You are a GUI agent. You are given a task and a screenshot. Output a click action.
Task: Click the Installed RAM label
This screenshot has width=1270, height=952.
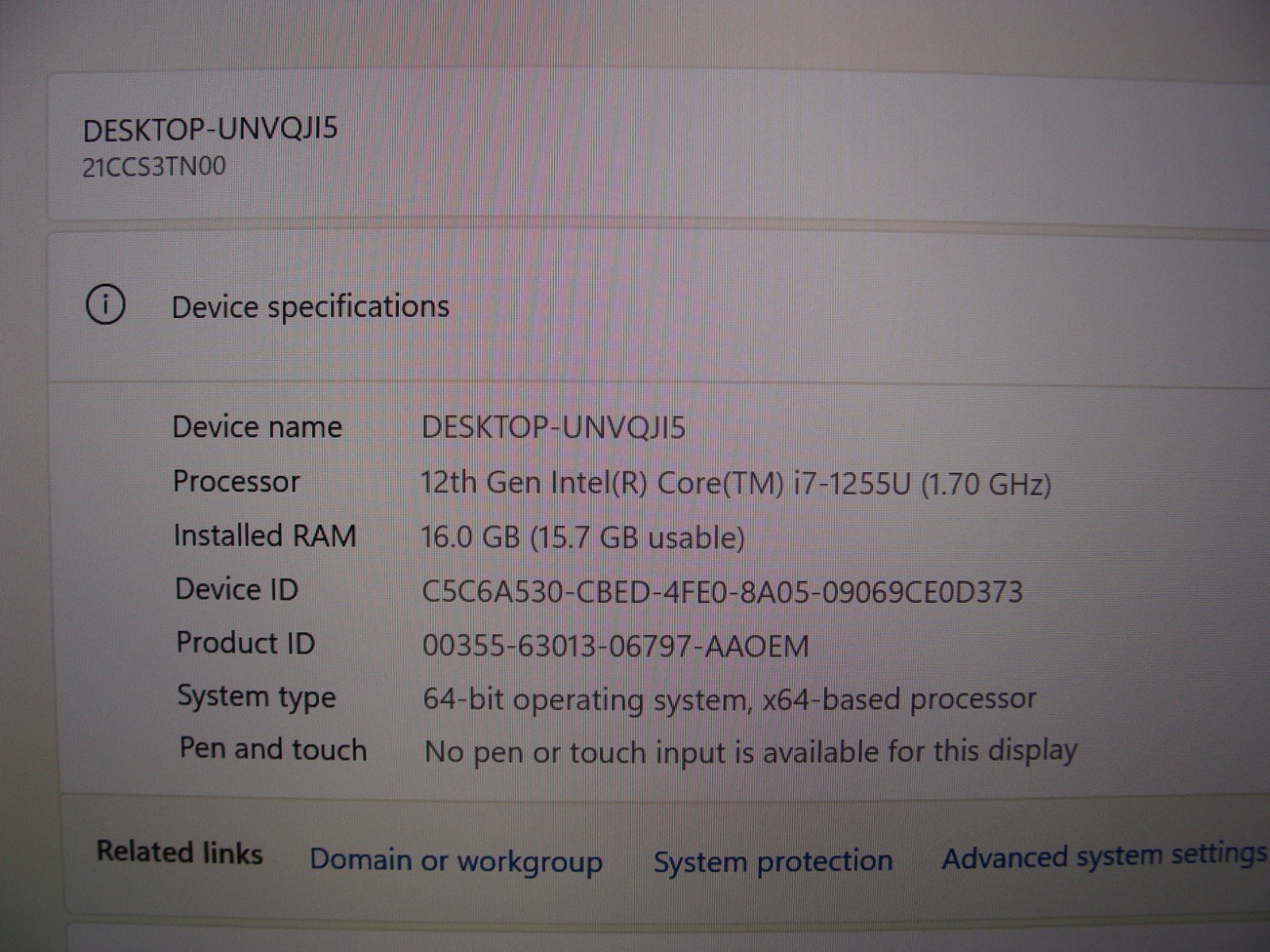(x=265, y=535)
